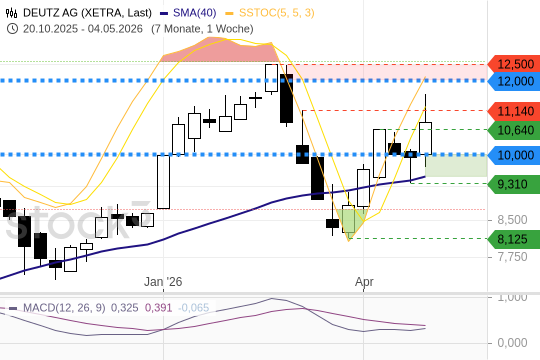Select the DEUTZ AG (XETRA, Last) title

click(x=87, y=13)
